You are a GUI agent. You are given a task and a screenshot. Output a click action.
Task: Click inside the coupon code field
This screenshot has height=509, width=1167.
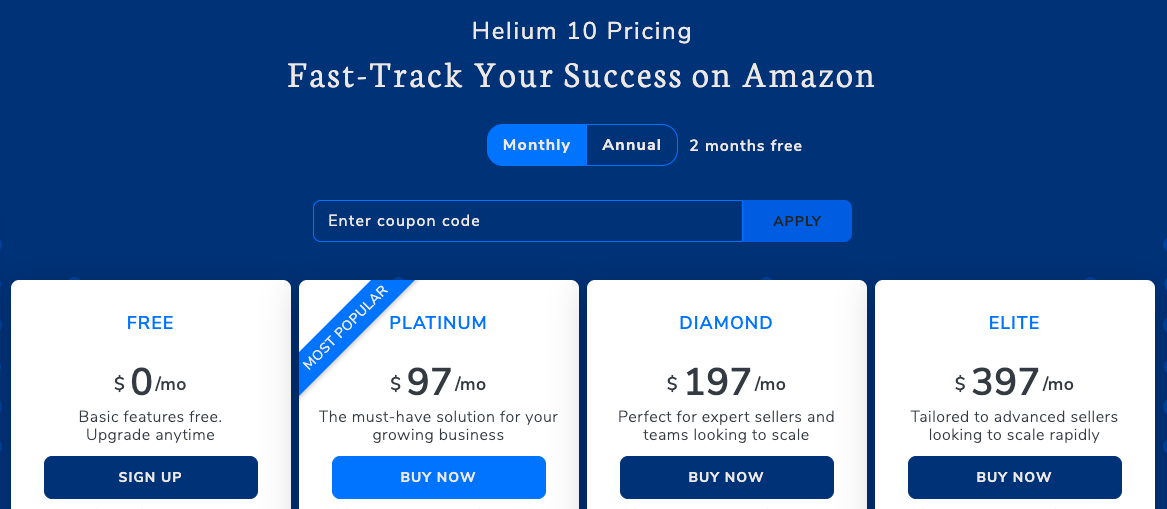click(528, 221)
